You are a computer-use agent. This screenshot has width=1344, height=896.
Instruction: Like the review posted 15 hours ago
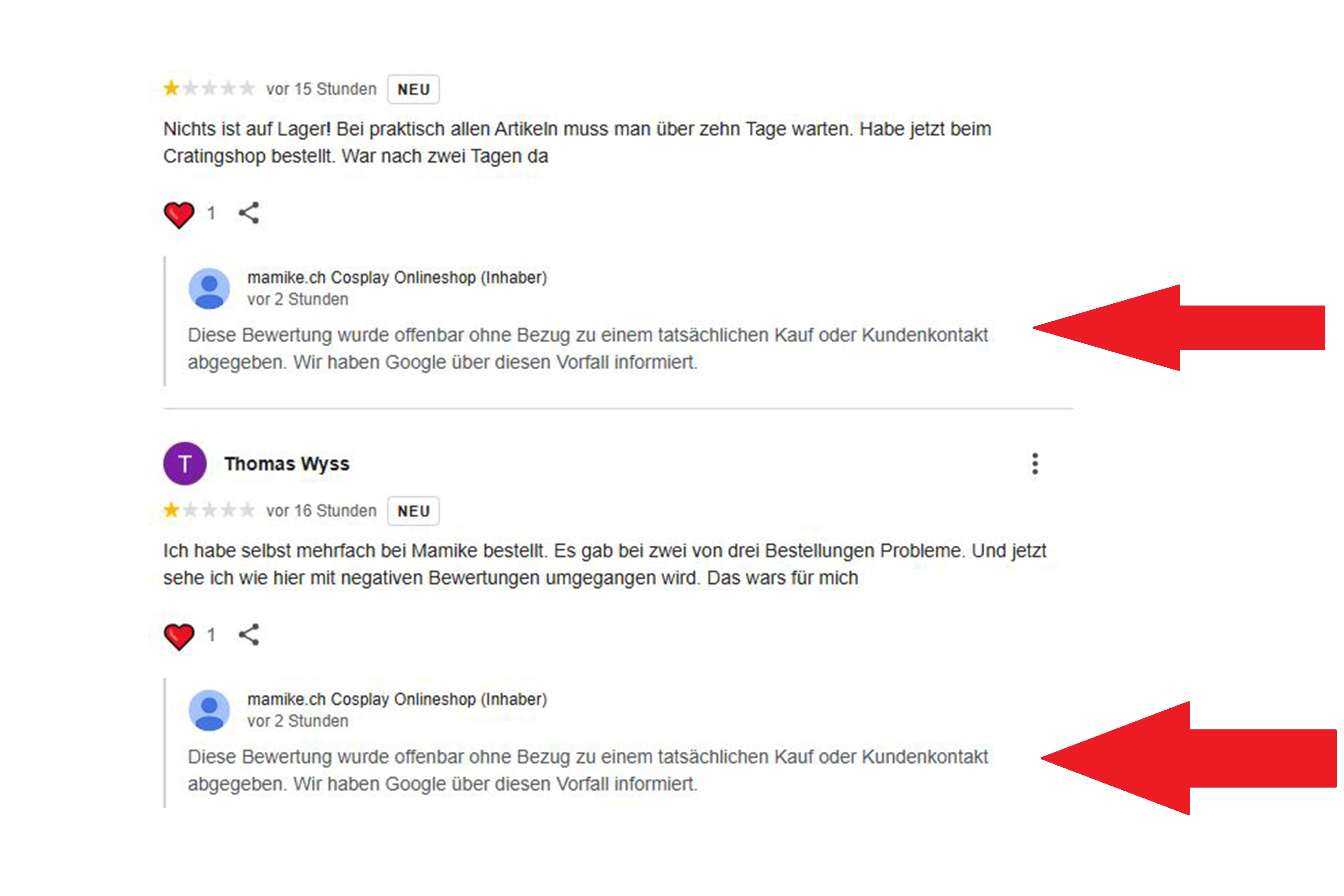point(179,215)
